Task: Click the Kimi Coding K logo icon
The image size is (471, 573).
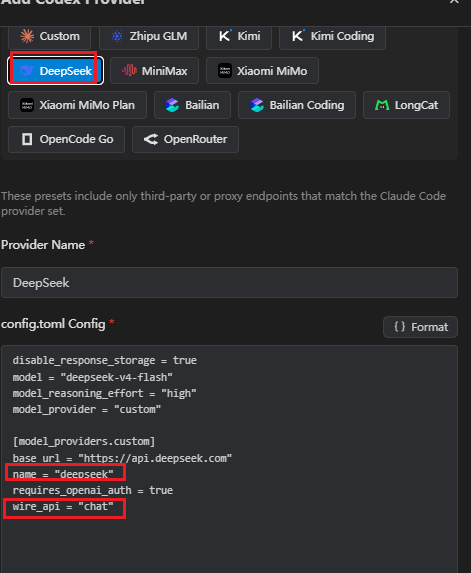Action: pos(298,36)
